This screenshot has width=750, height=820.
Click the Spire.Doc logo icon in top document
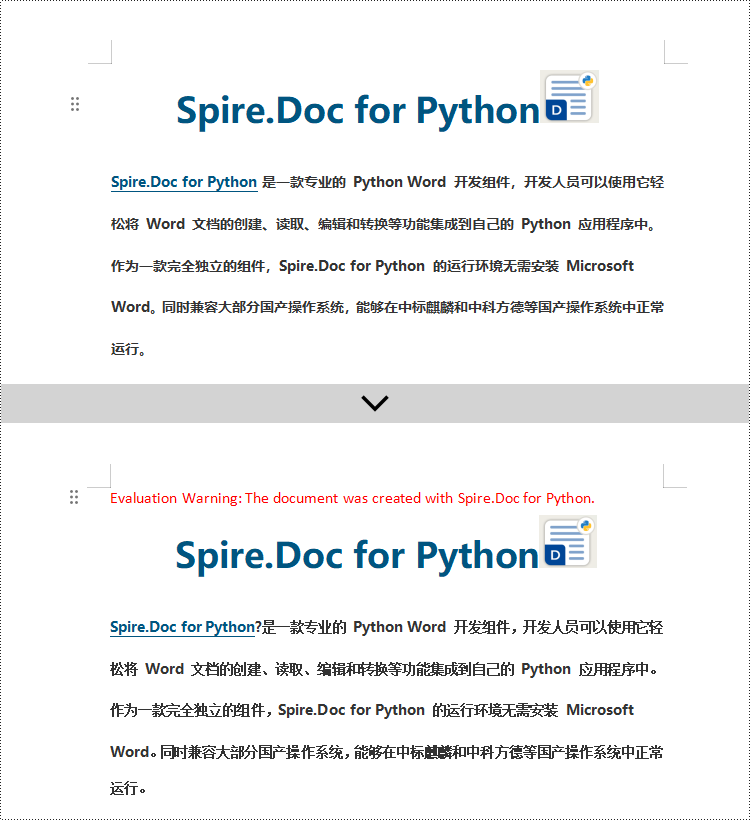pos(569,97)
